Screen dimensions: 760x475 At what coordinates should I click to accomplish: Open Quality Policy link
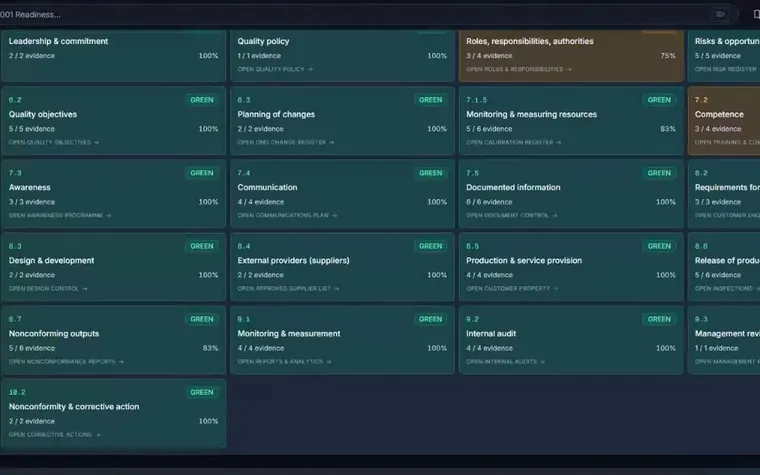pyautogui.click(x=275, y=69)
